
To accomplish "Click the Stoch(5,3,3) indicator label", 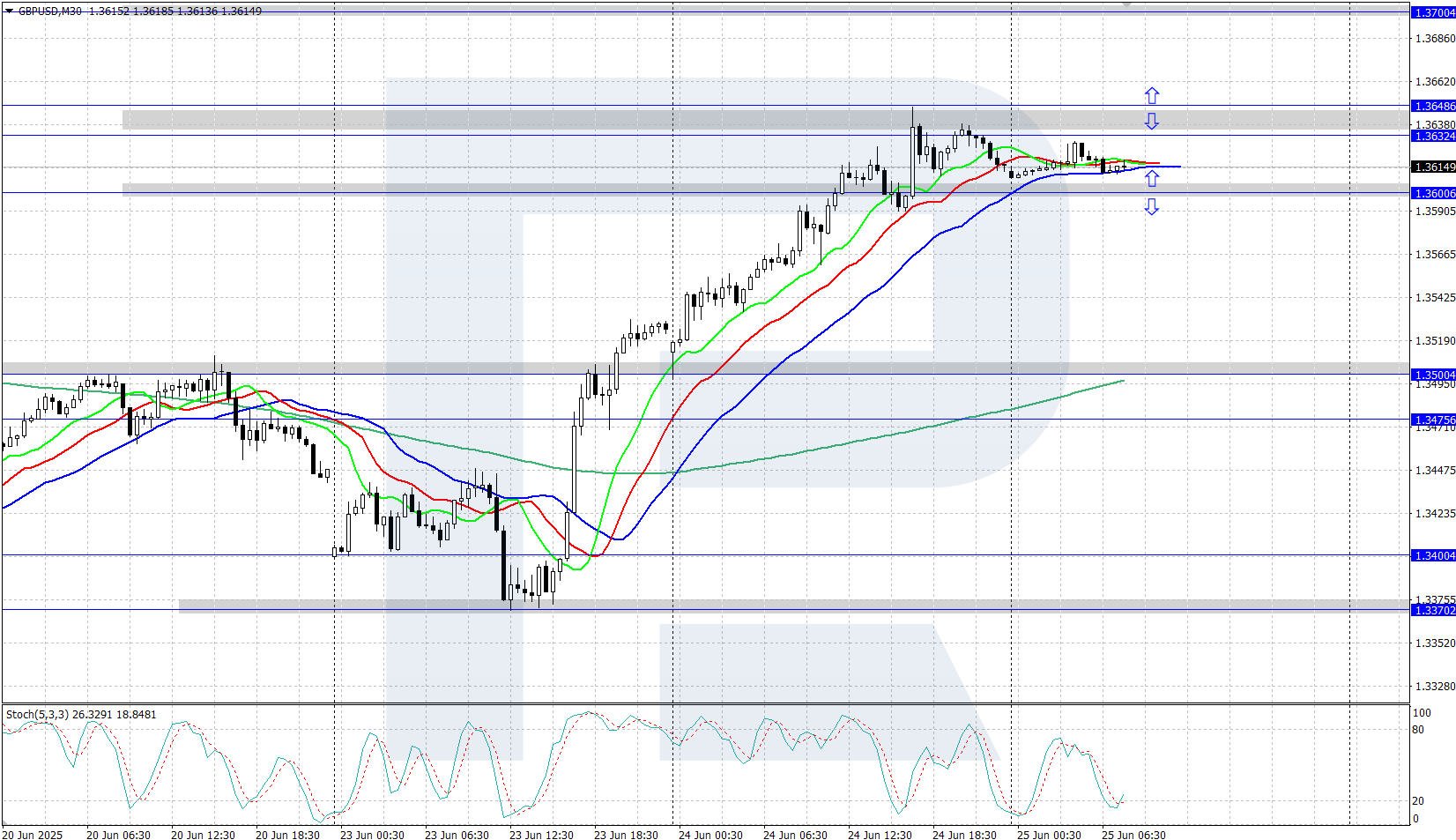I will click(37, 715).
